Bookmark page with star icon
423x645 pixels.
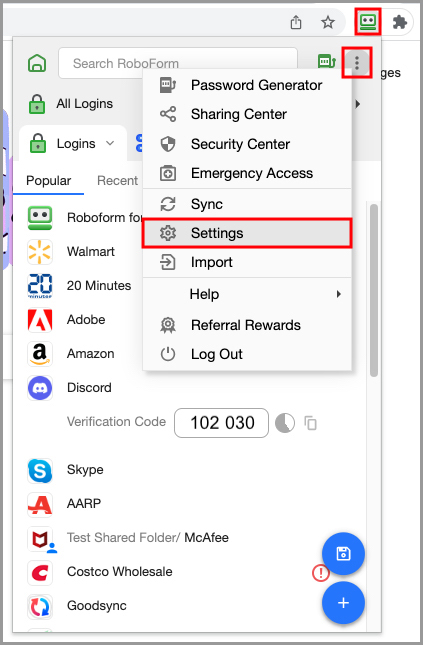tap(328, 22)
